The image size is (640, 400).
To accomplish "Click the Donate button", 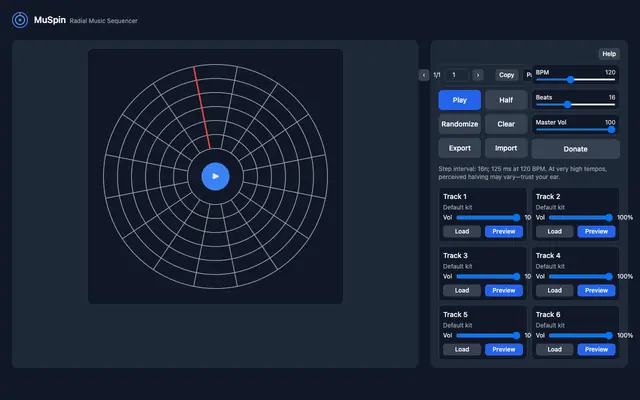I will click(576, 149).
